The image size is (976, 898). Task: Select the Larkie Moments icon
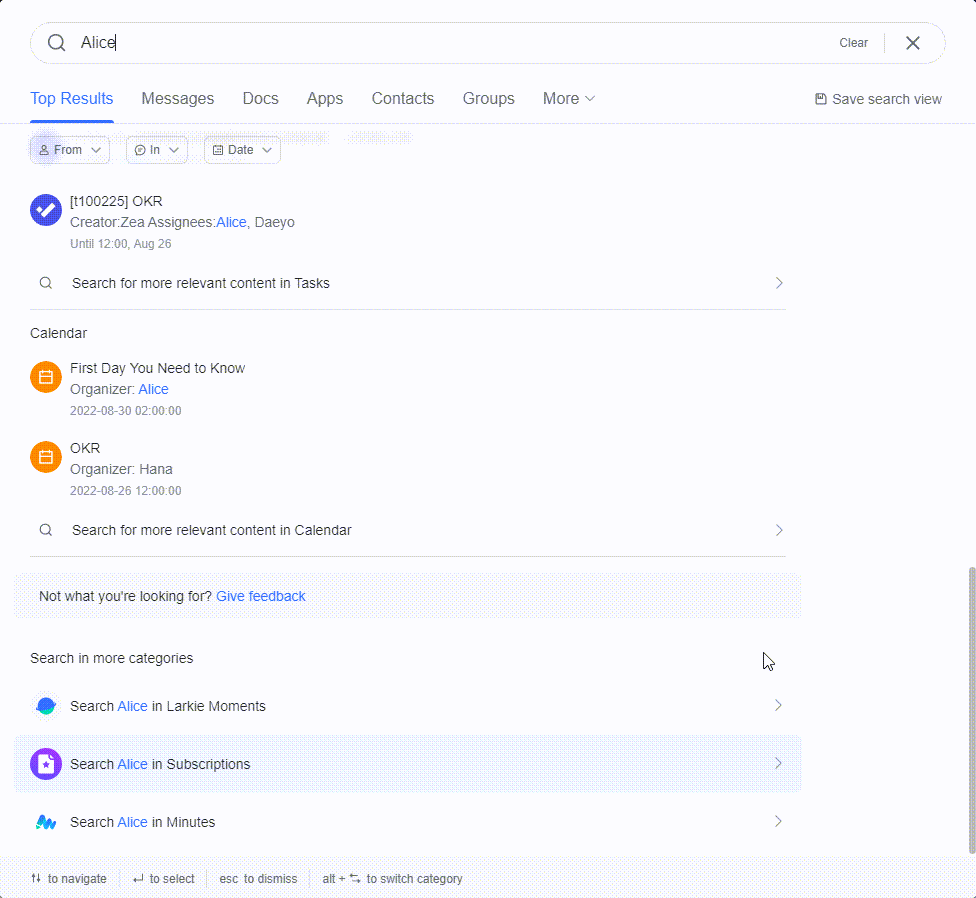coord(45,706)
